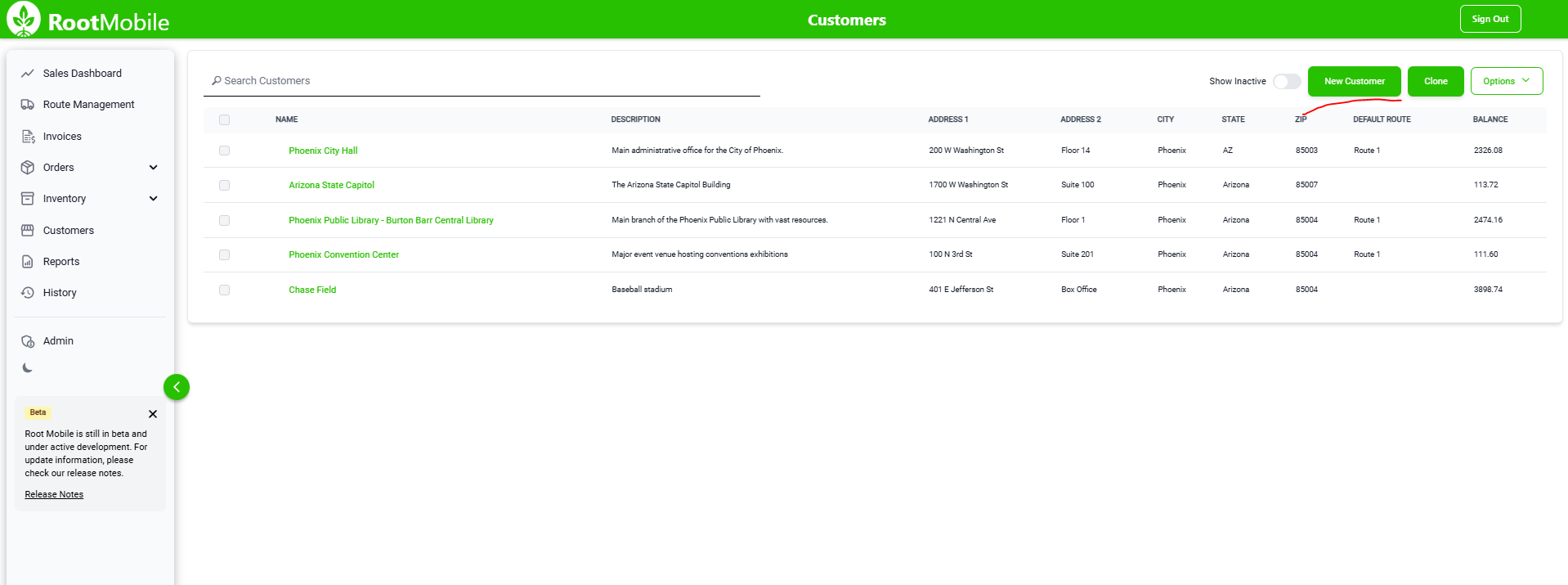Open Sales Dashboard menu item

[83, 74]
